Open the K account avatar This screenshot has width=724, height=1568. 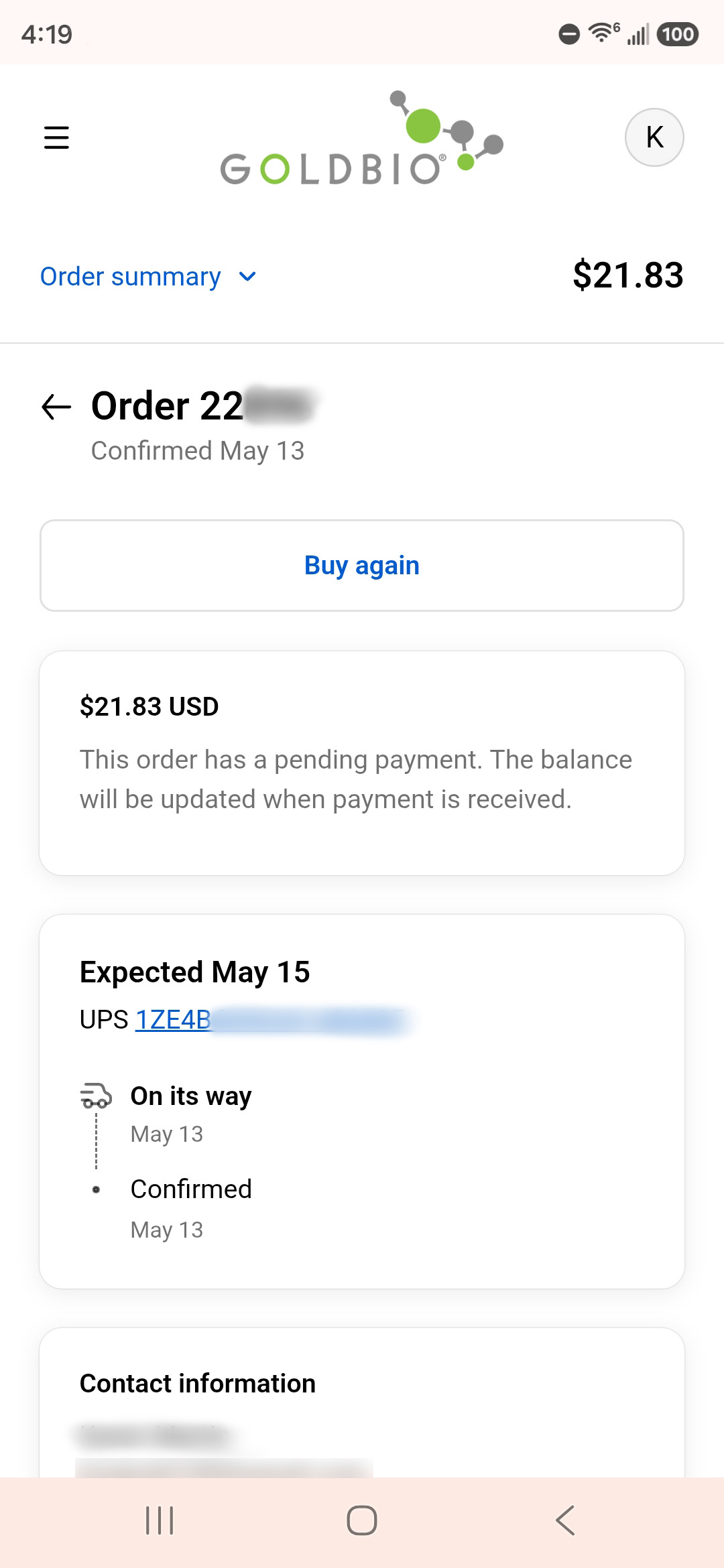tap(654, 137)
